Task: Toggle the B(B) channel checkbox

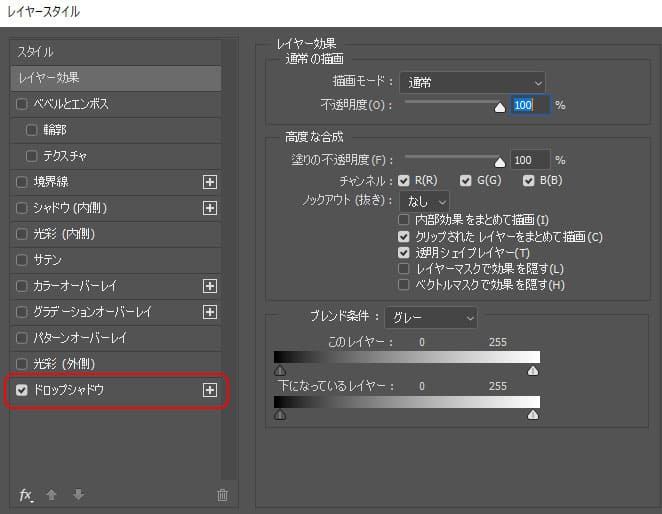Action: 529,181
